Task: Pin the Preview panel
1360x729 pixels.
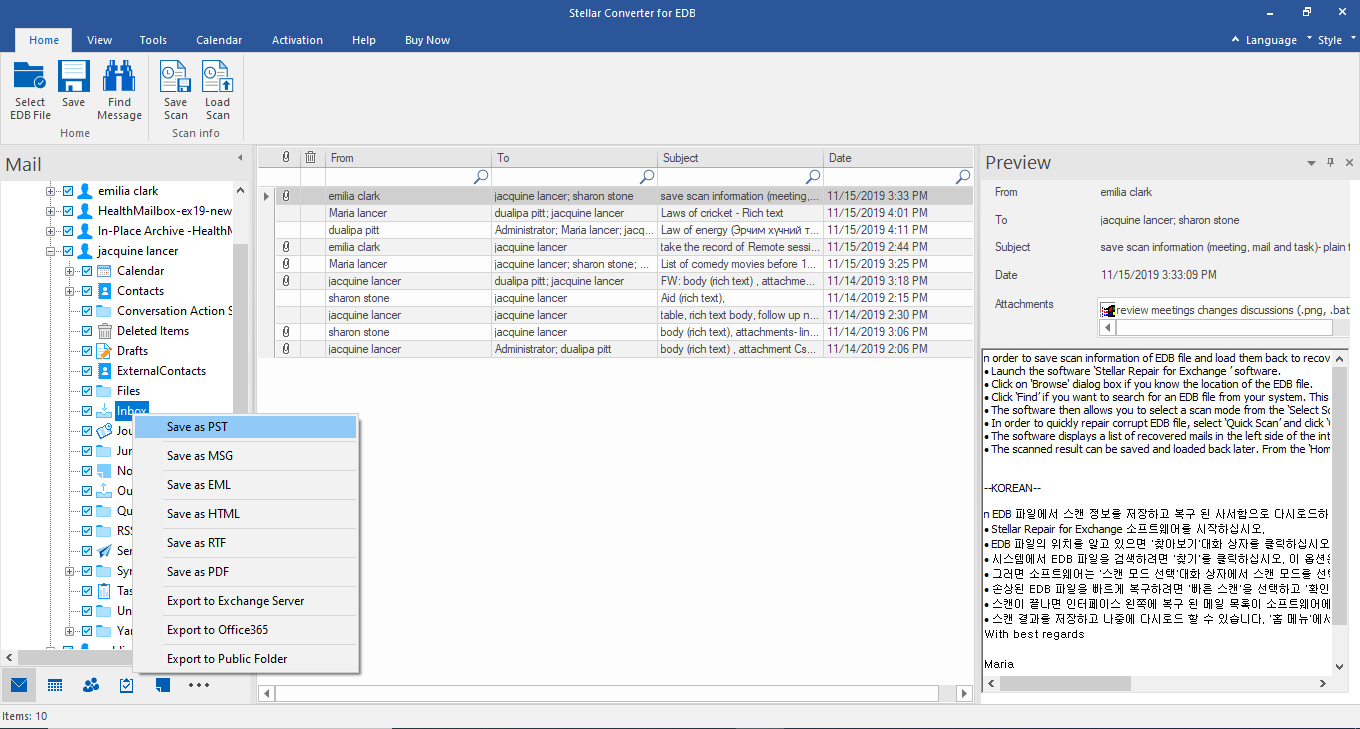Action: pos(1330,162)
